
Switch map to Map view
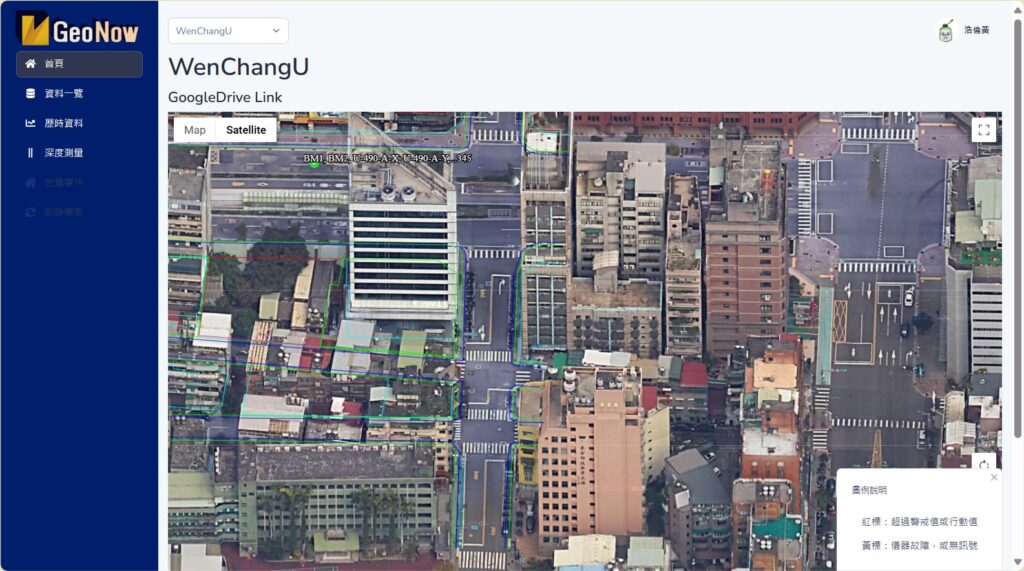(x=195, y=130)
